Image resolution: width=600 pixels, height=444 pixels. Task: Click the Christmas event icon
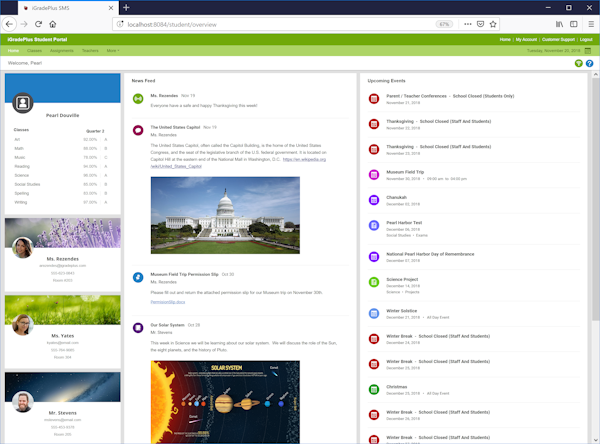374,389
